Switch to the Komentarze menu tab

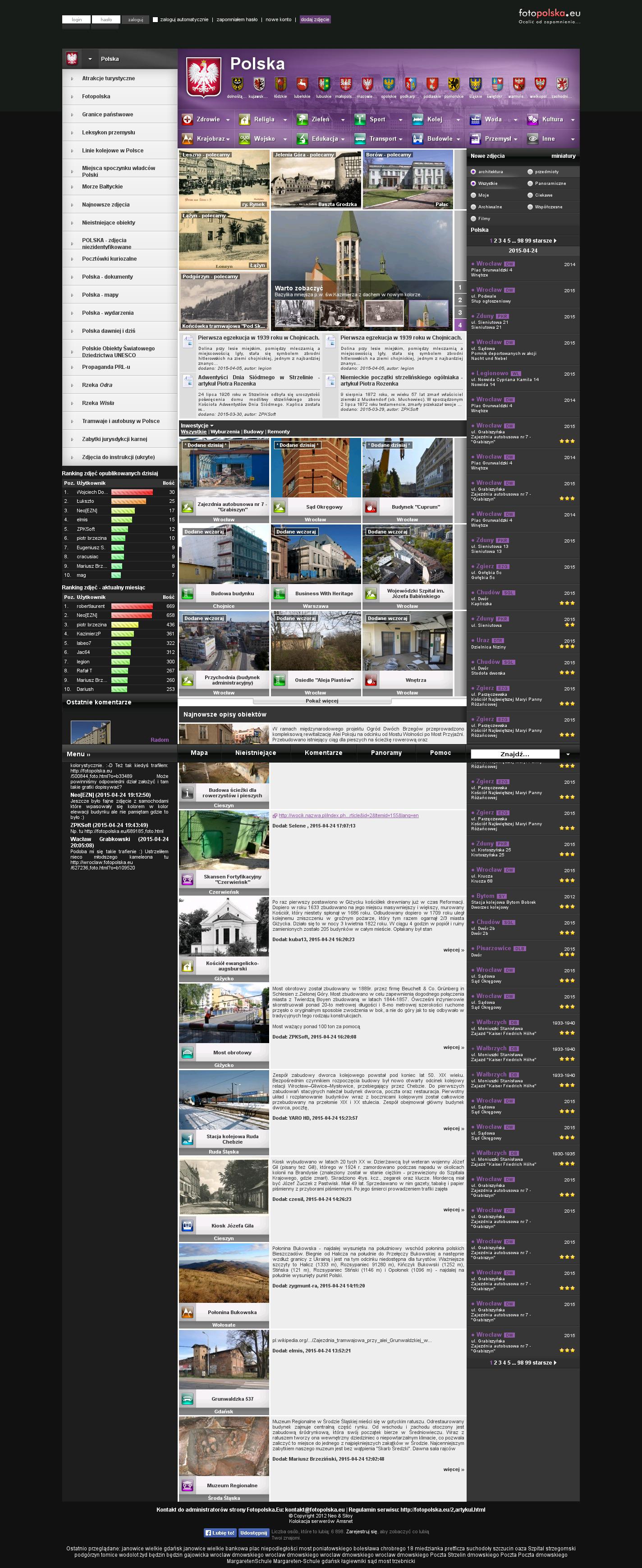click(x=323, y=753)
